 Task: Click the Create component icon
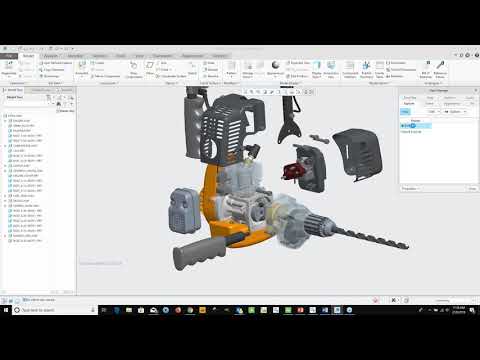click(x=98, y=63)
